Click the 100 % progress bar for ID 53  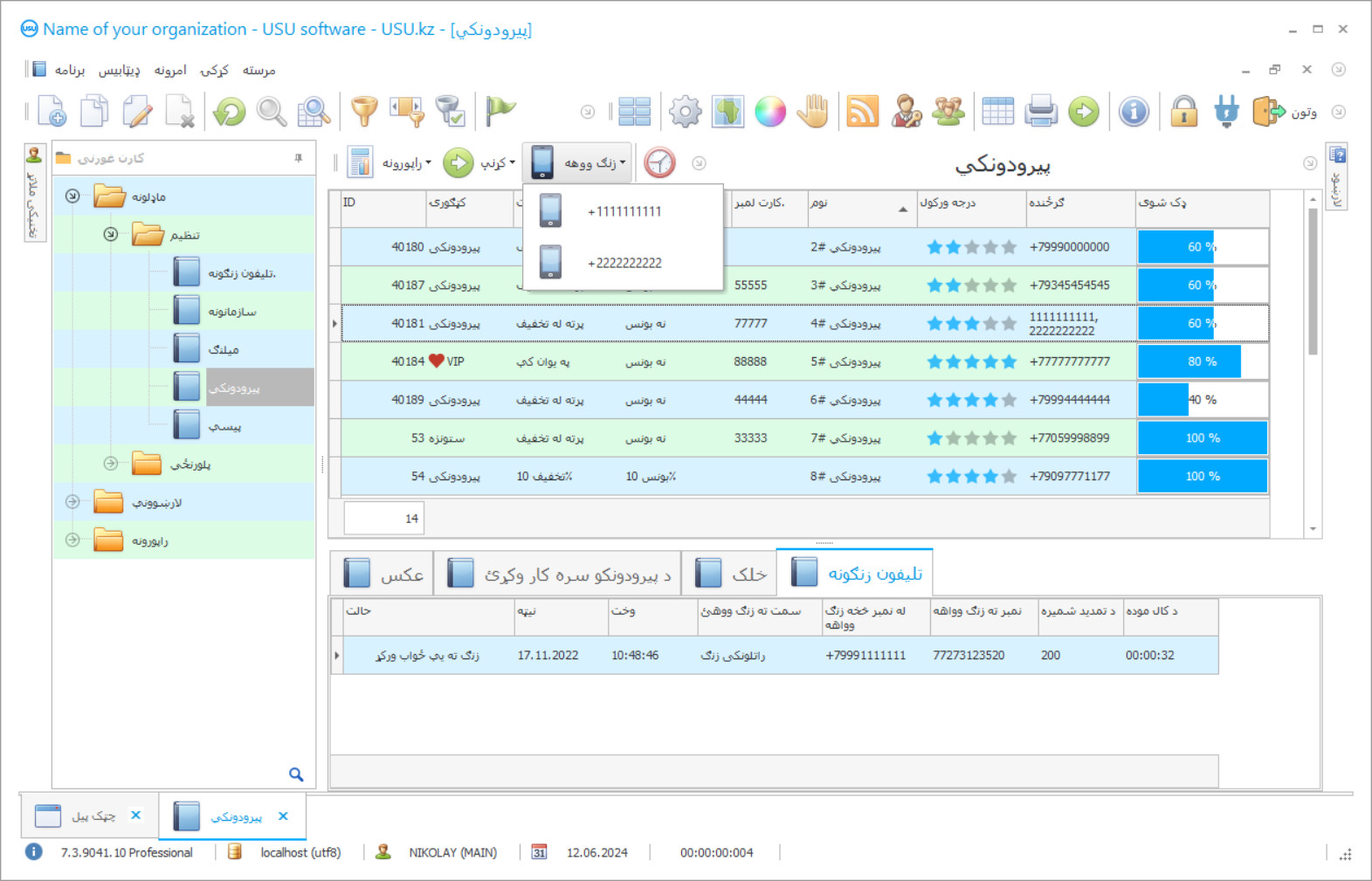1203,438
